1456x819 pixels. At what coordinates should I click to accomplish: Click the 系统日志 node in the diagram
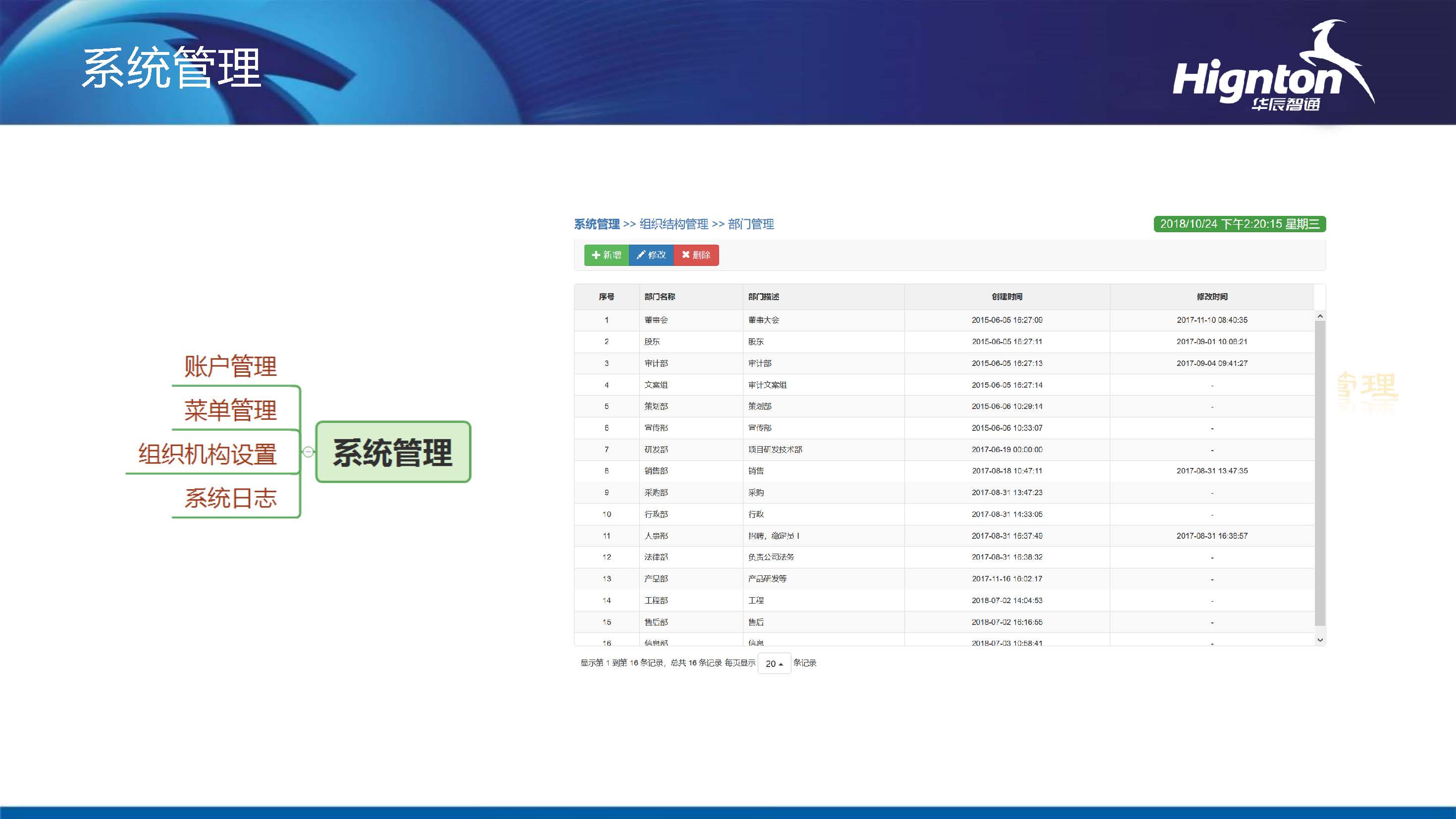click(x=232, y=498)
